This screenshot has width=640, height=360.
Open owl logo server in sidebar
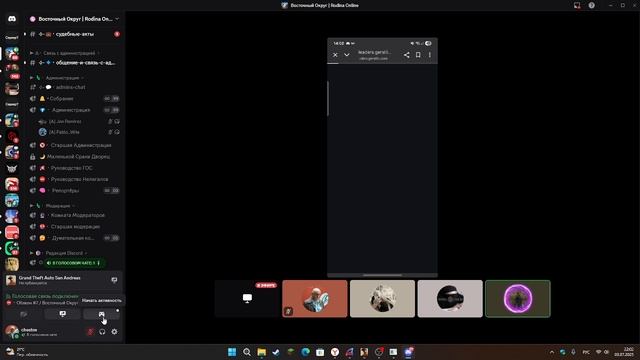point(12,168)
